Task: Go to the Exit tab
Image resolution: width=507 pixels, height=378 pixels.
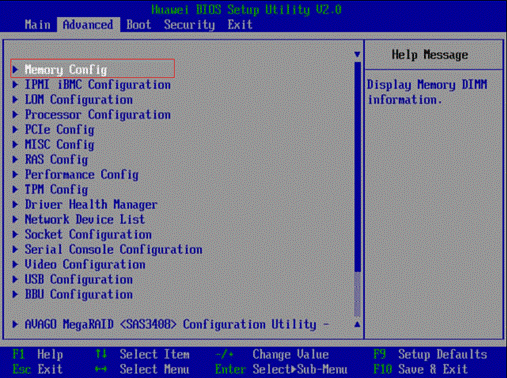Action: click(240, 25)
